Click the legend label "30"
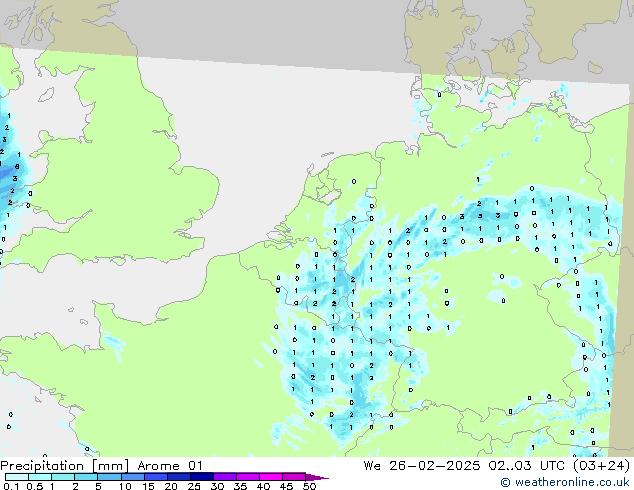 [217, 486]
